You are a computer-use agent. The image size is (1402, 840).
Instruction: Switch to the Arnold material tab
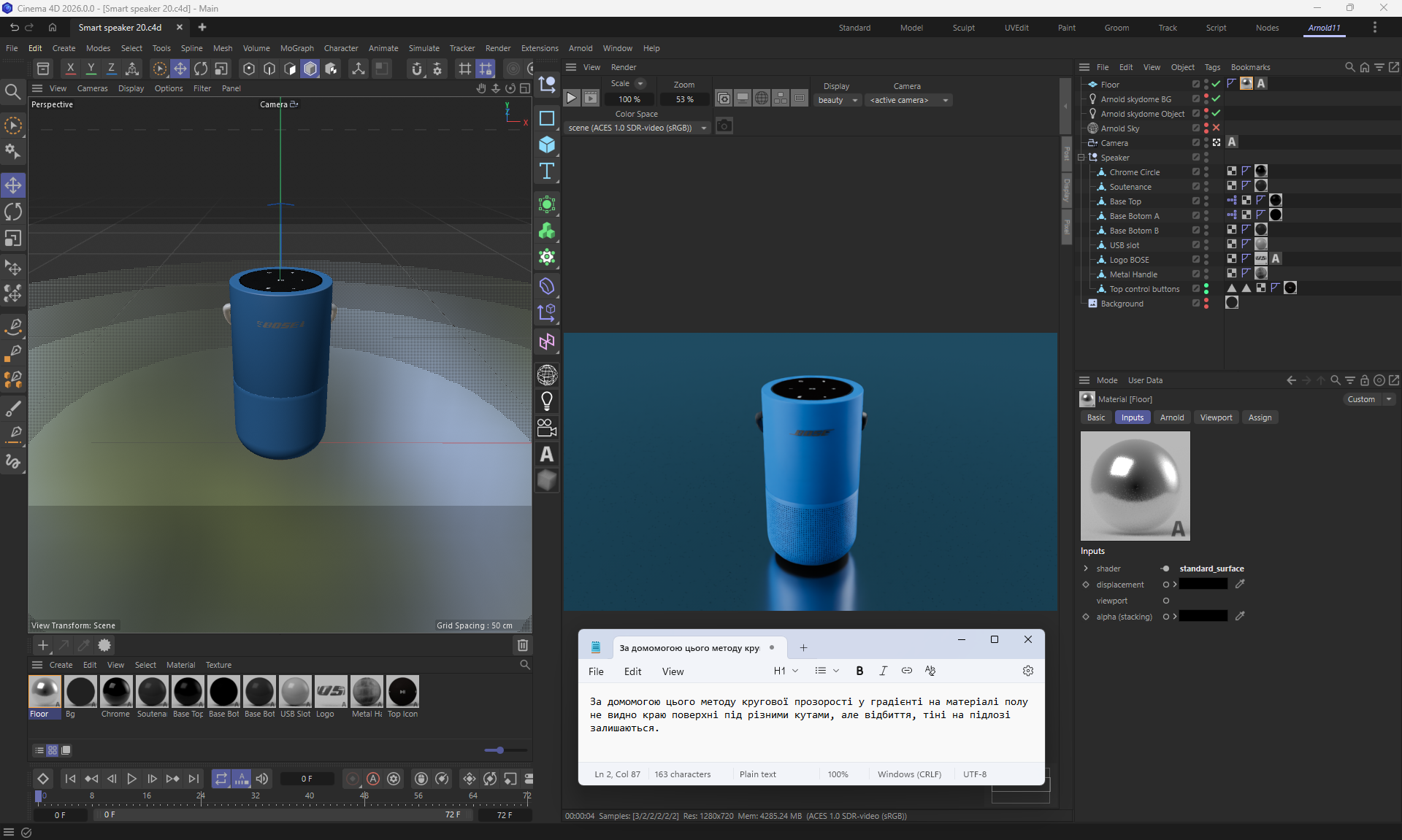[x=1171, y=417]
